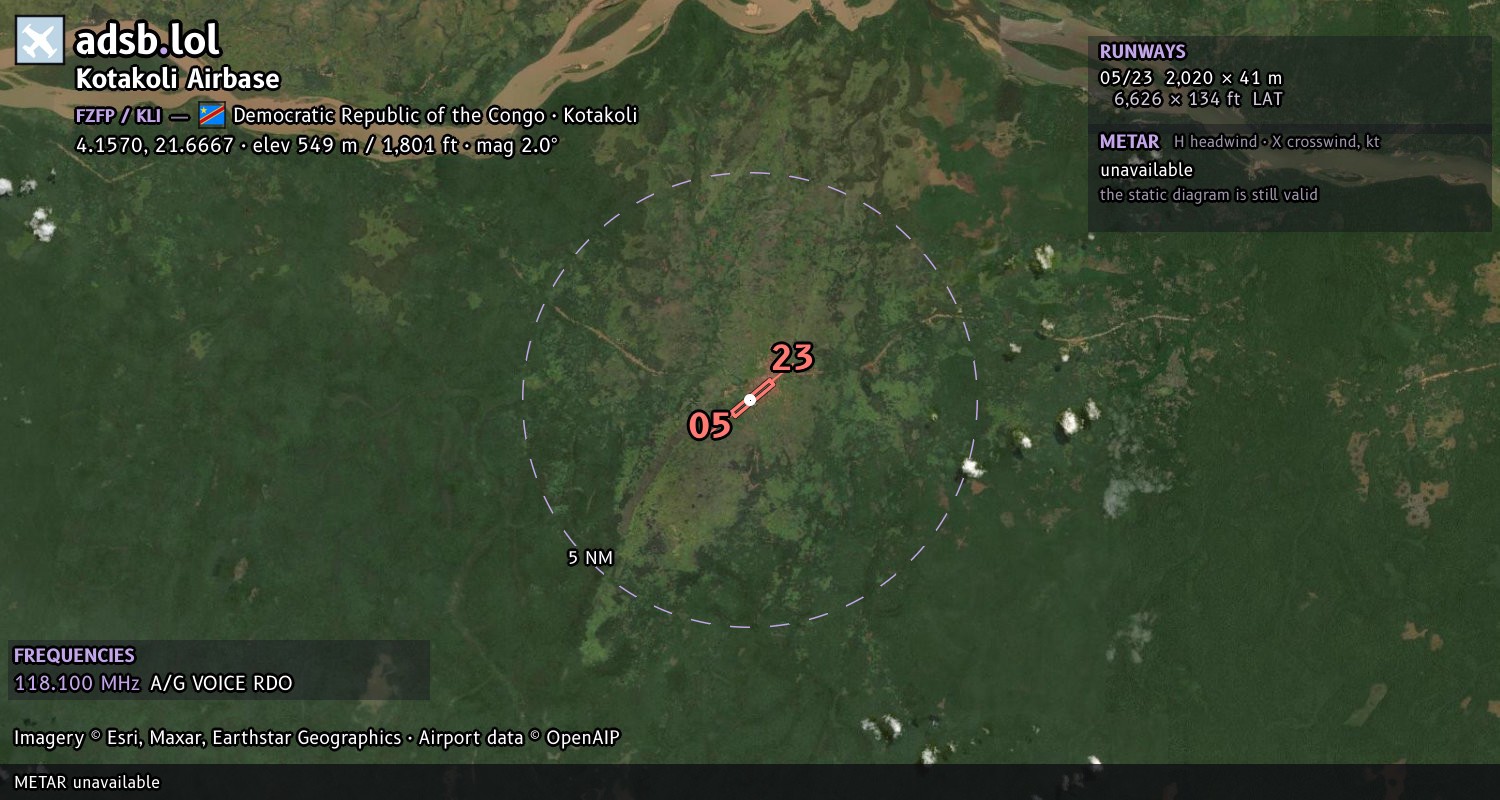Click the headwind and crosswind legend text
The width and height of the screenshot is (1500, 800).
click(1277, 142)
